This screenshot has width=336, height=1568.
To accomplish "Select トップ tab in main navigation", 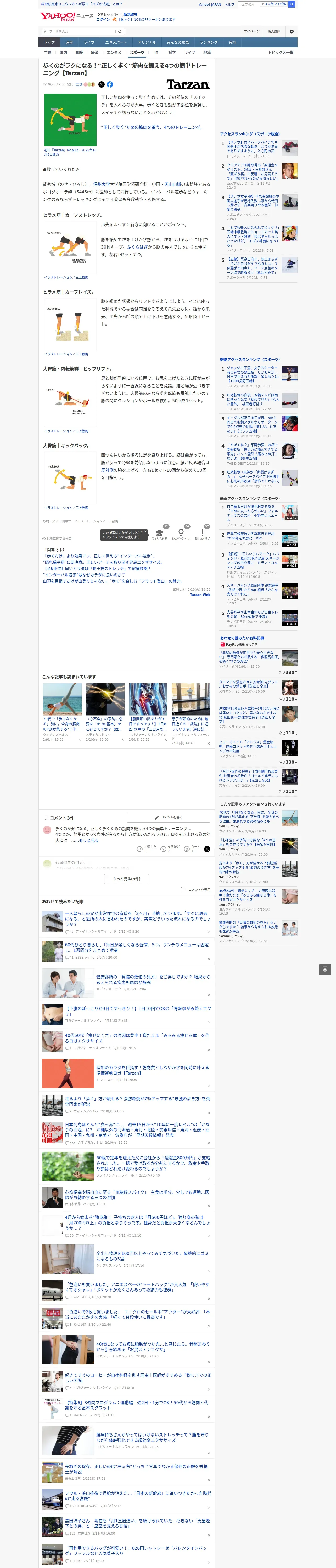I will pos(49,42).
